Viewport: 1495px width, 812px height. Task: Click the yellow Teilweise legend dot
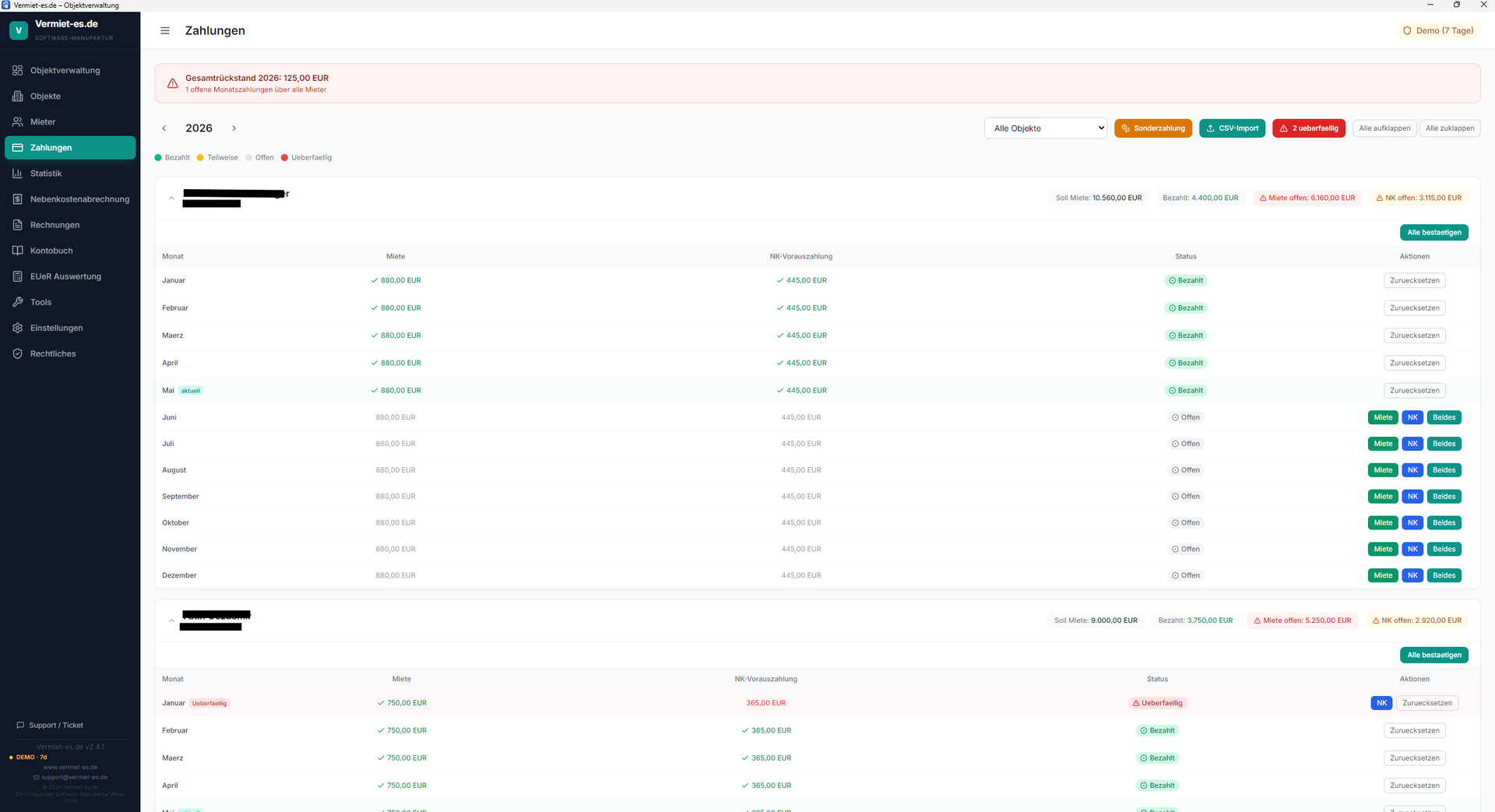click(200, 158)
